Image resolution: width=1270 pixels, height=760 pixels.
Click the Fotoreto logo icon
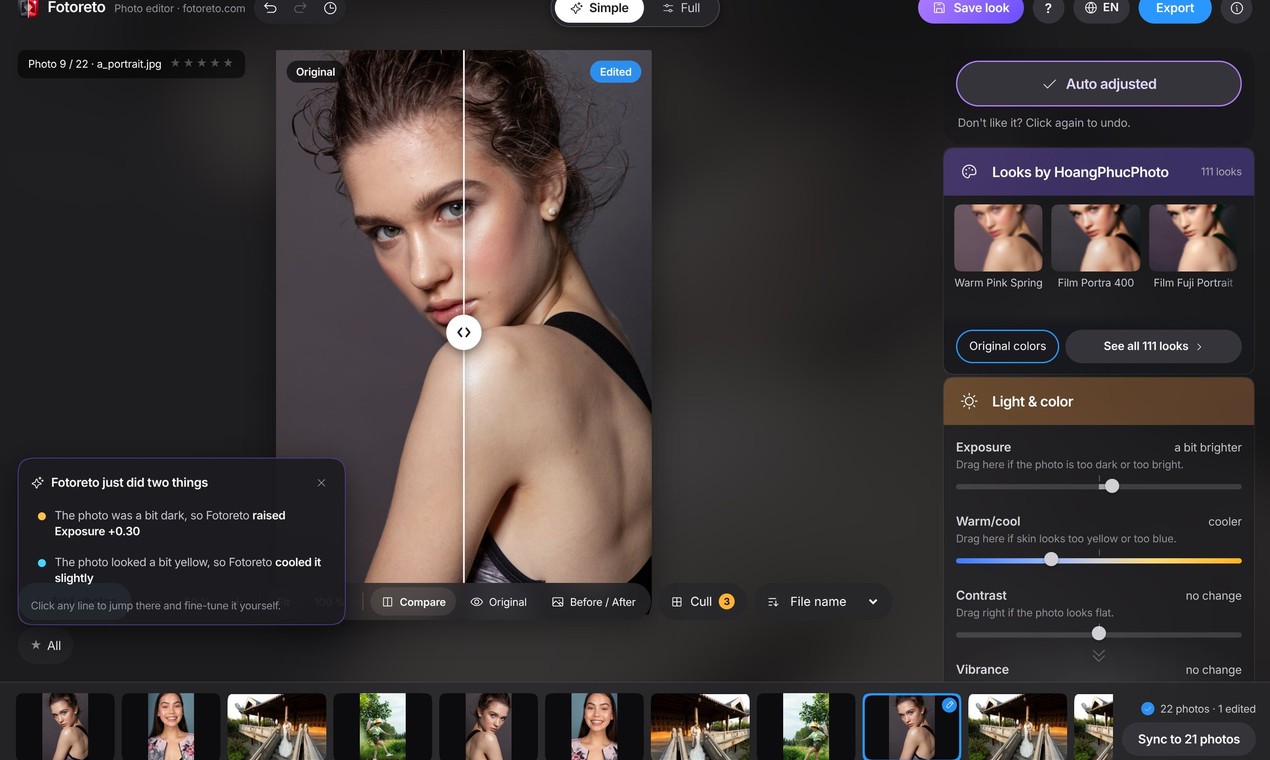[29, 8]
